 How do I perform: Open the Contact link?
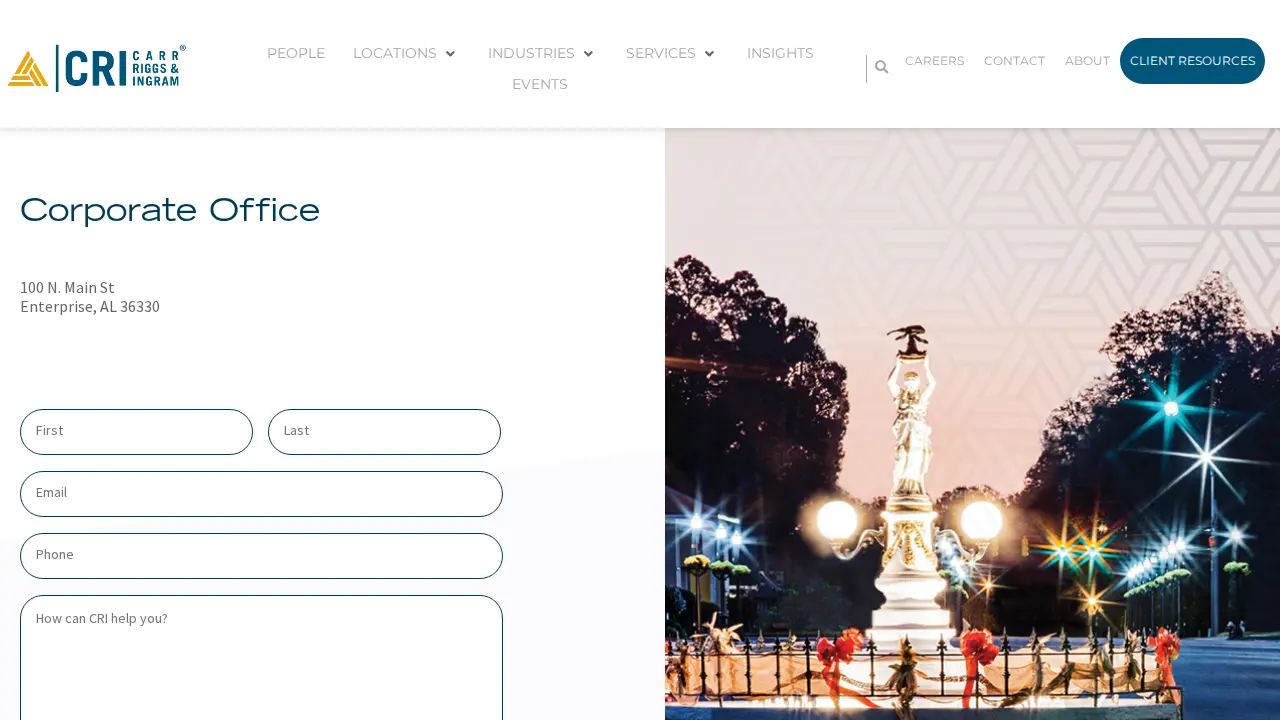pos(1014,61)
